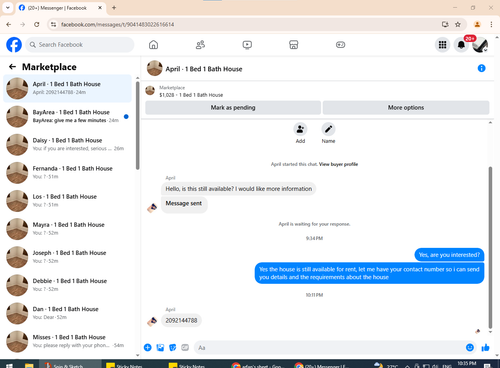Viewport: 500px width, 368px height.
Task: Open Chrome three-dot menu
Action: [491, 24]
